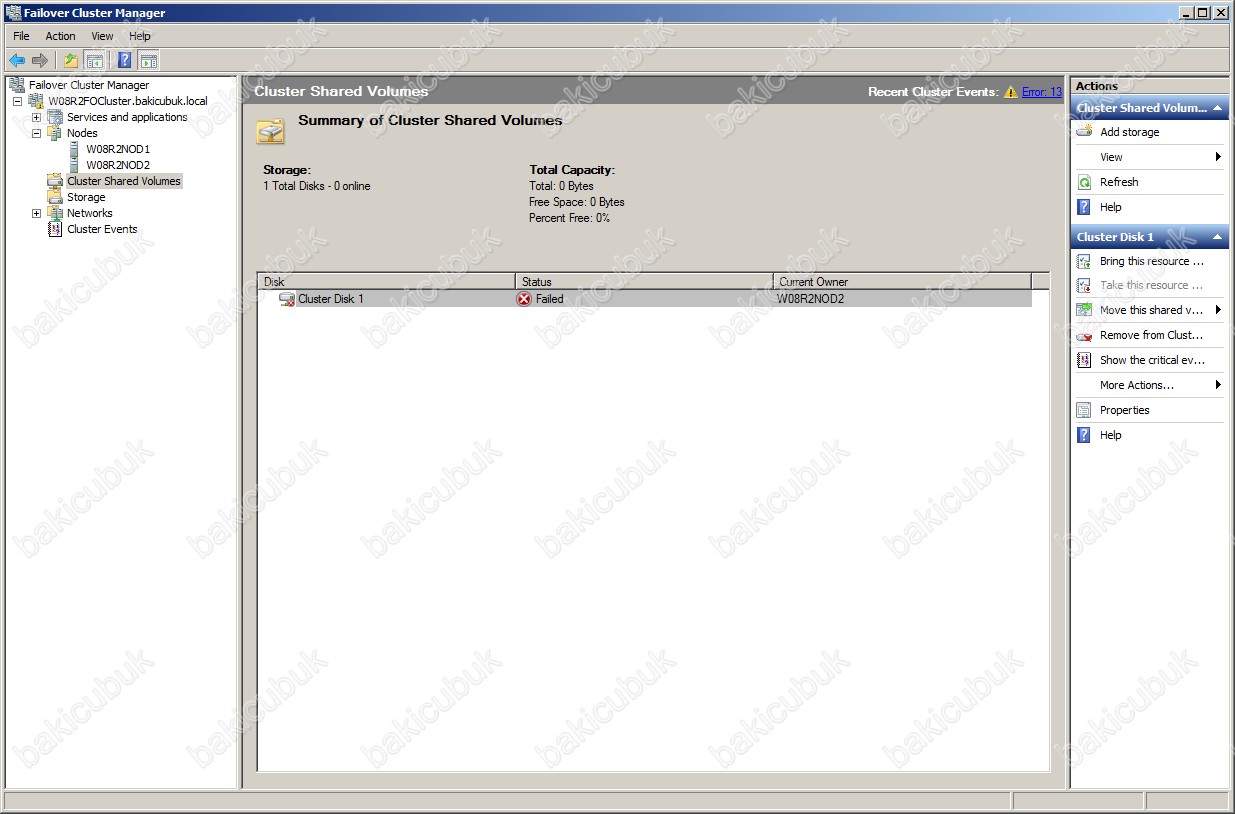Collapse the Cluster Disk 1 actions section
1235x814 pixels.
pyautogui.click(x=1218, y=237)
